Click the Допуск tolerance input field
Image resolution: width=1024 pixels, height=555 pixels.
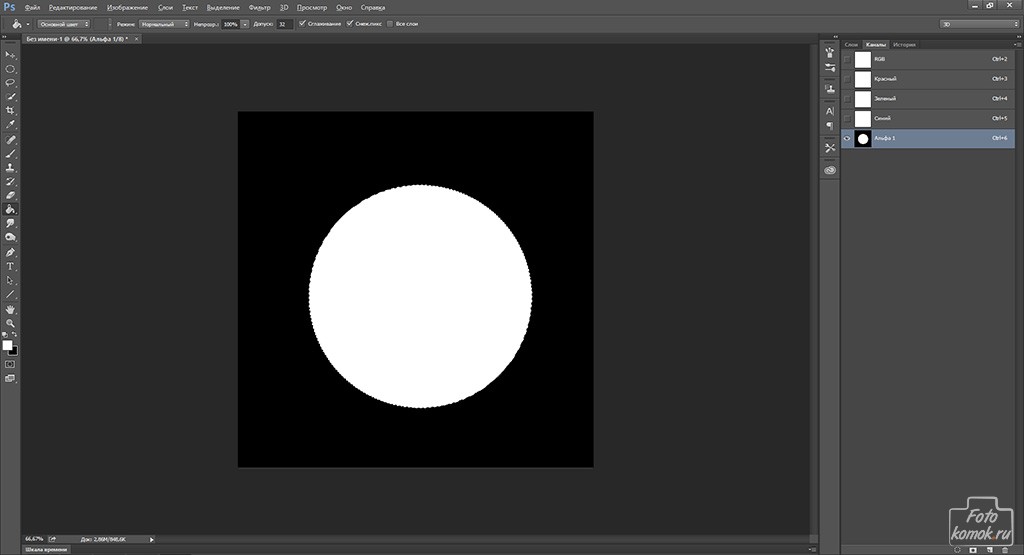(284, 23)
